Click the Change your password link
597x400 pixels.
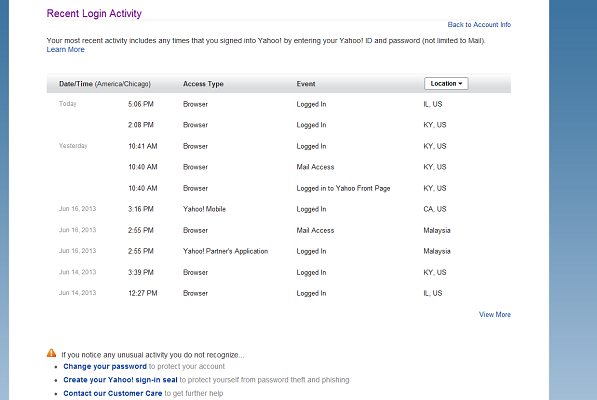click(x=105, y=367)
